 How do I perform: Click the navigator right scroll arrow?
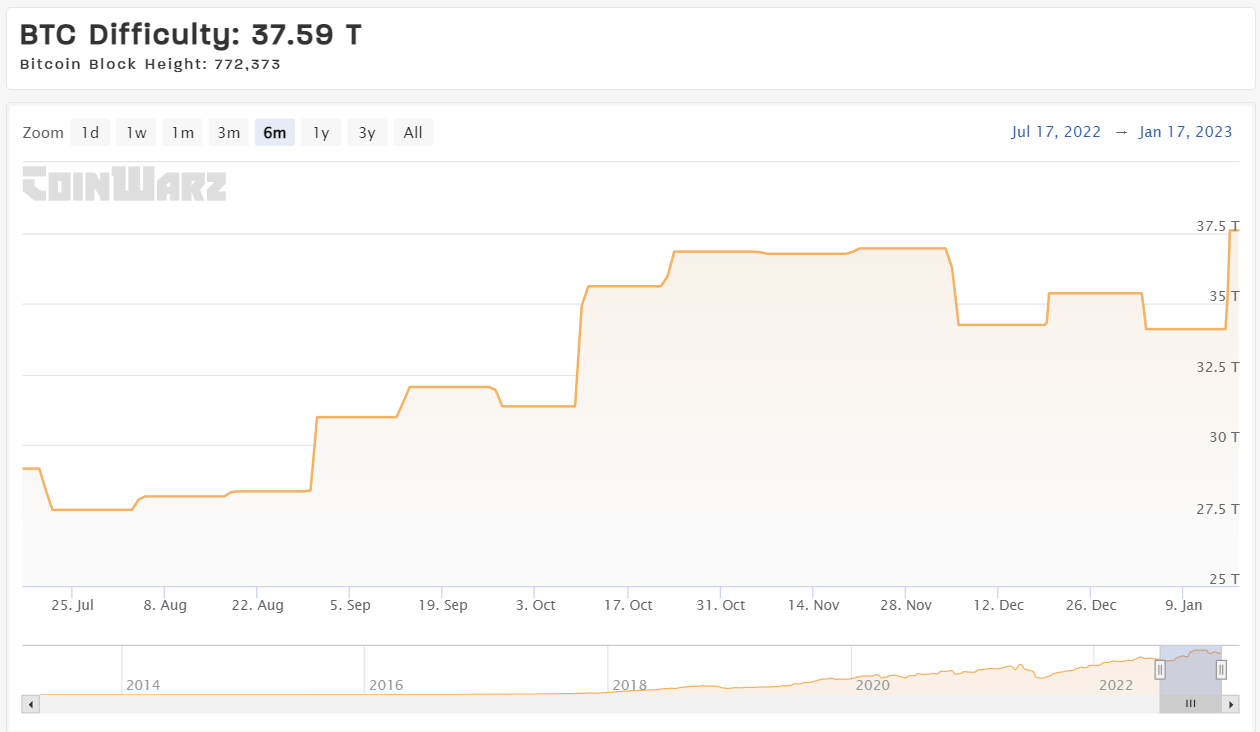click(x=1231, y=704)
